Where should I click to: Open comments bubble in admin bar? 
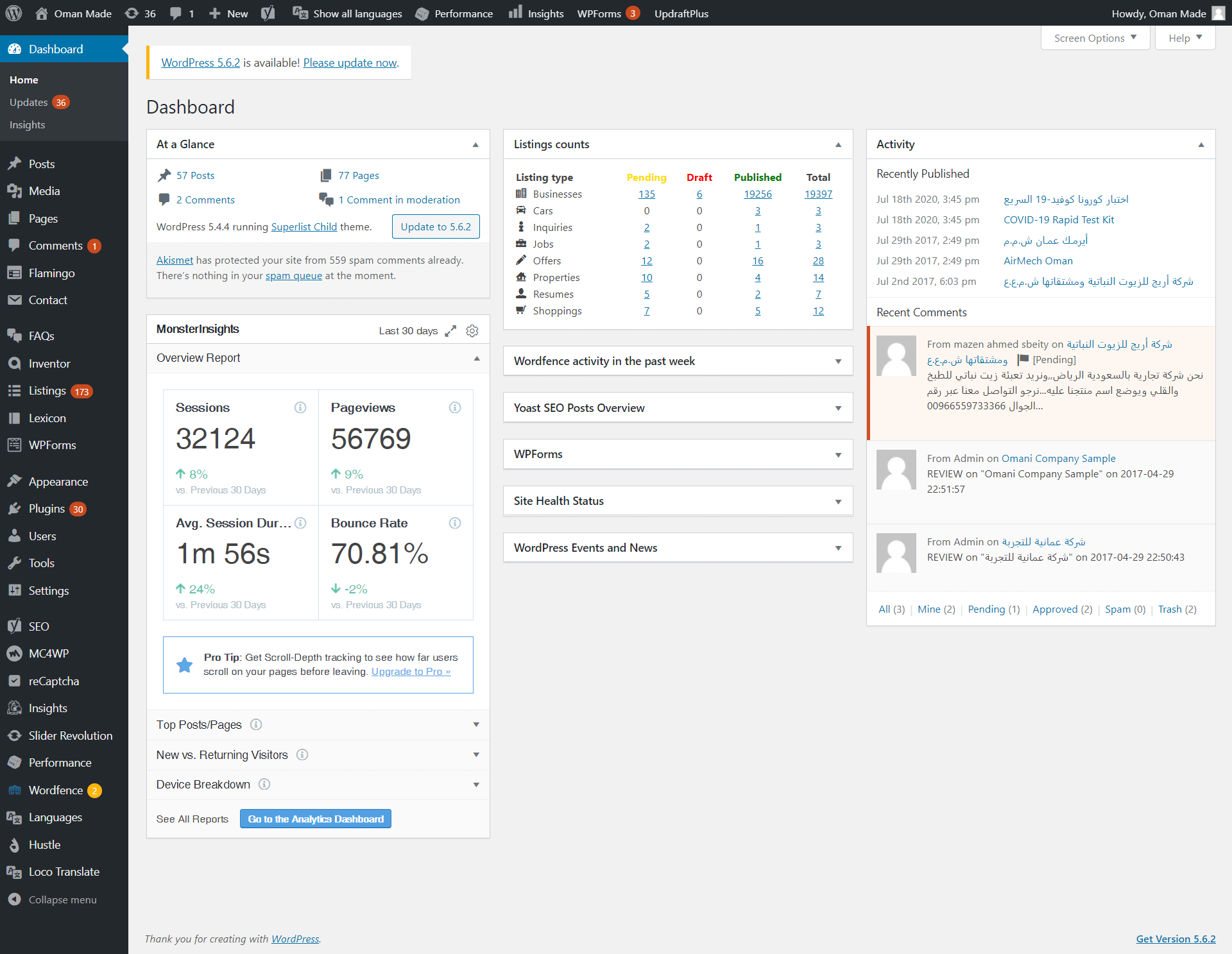[175, 13]
